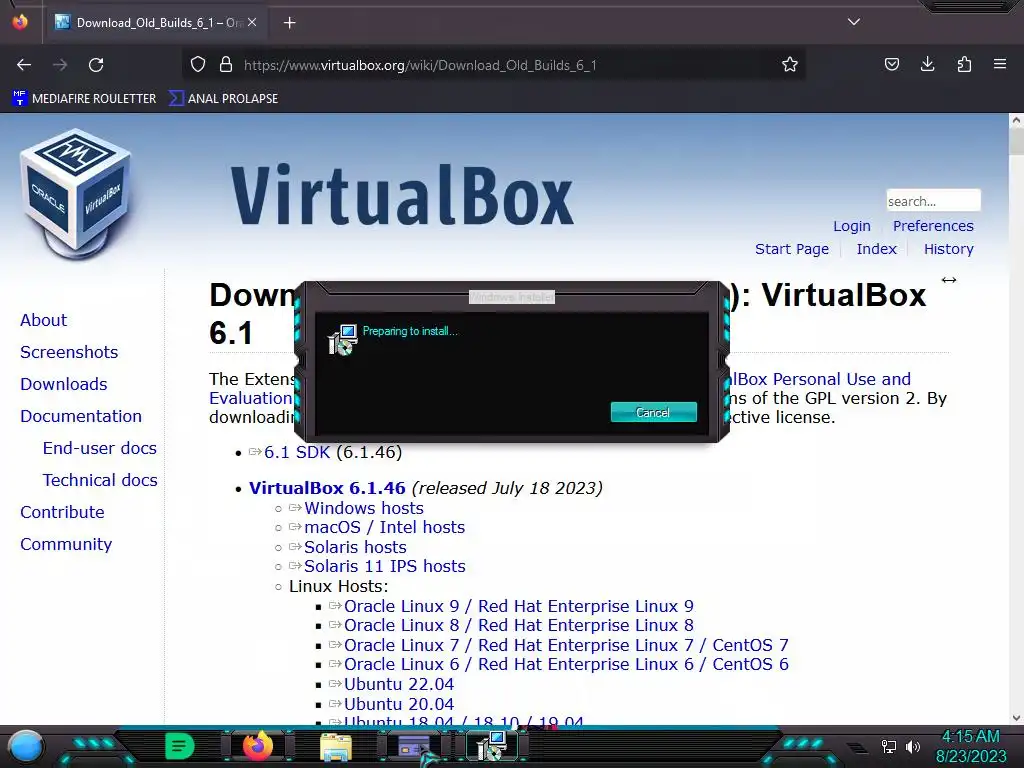1024x768 pixels.
Task: Click the forward navigation arrow
Action: [60, 65]
